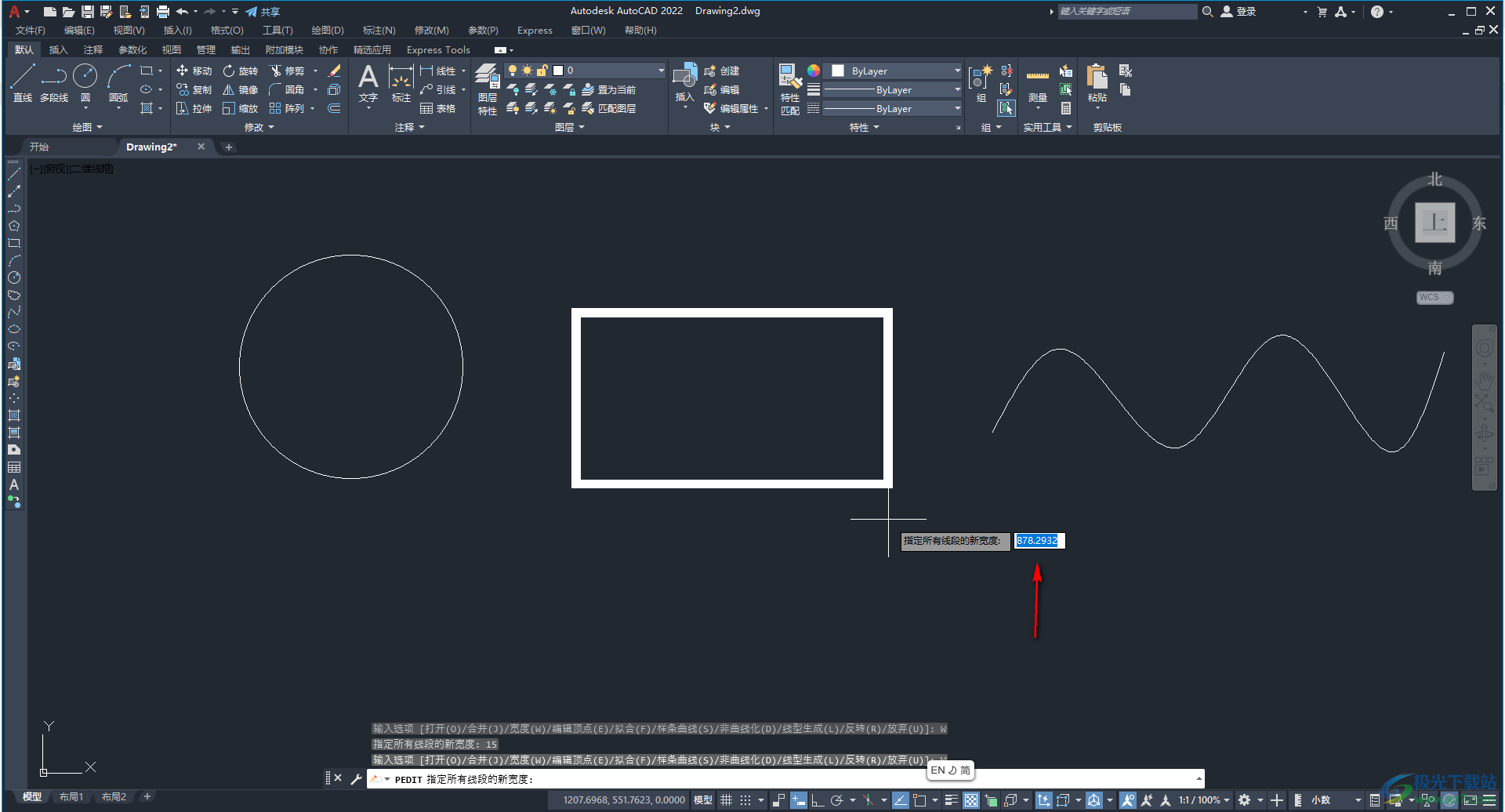Click the layer 0 white color swatch
Screen dimensions: 1505x812
click(x=558, y=71)
